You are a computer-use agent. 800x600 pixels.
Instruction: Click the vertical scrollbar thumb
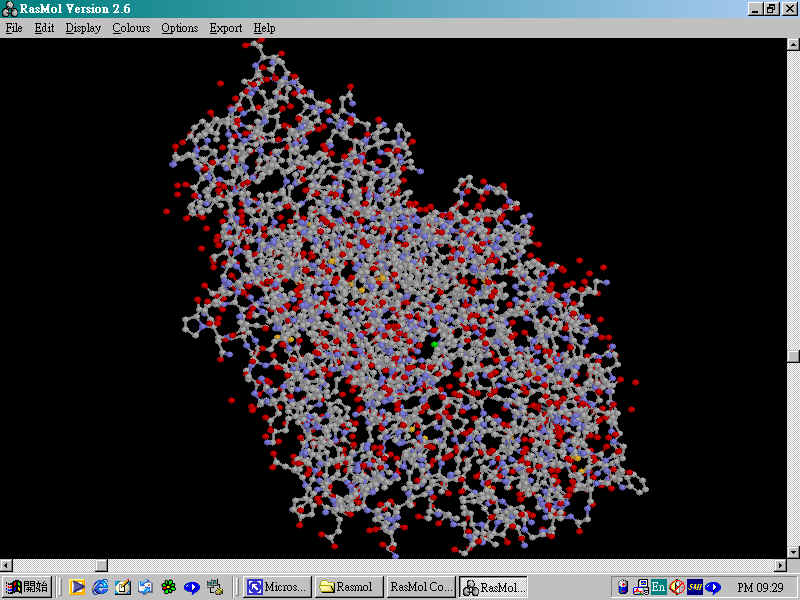click(x=793, y=356)
